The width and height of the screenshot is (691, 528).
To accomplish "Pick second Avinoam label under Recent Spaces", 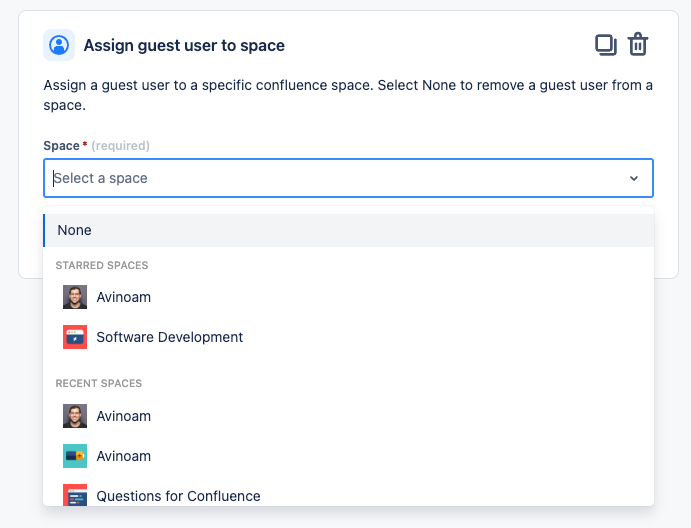I will coord(124,456).
